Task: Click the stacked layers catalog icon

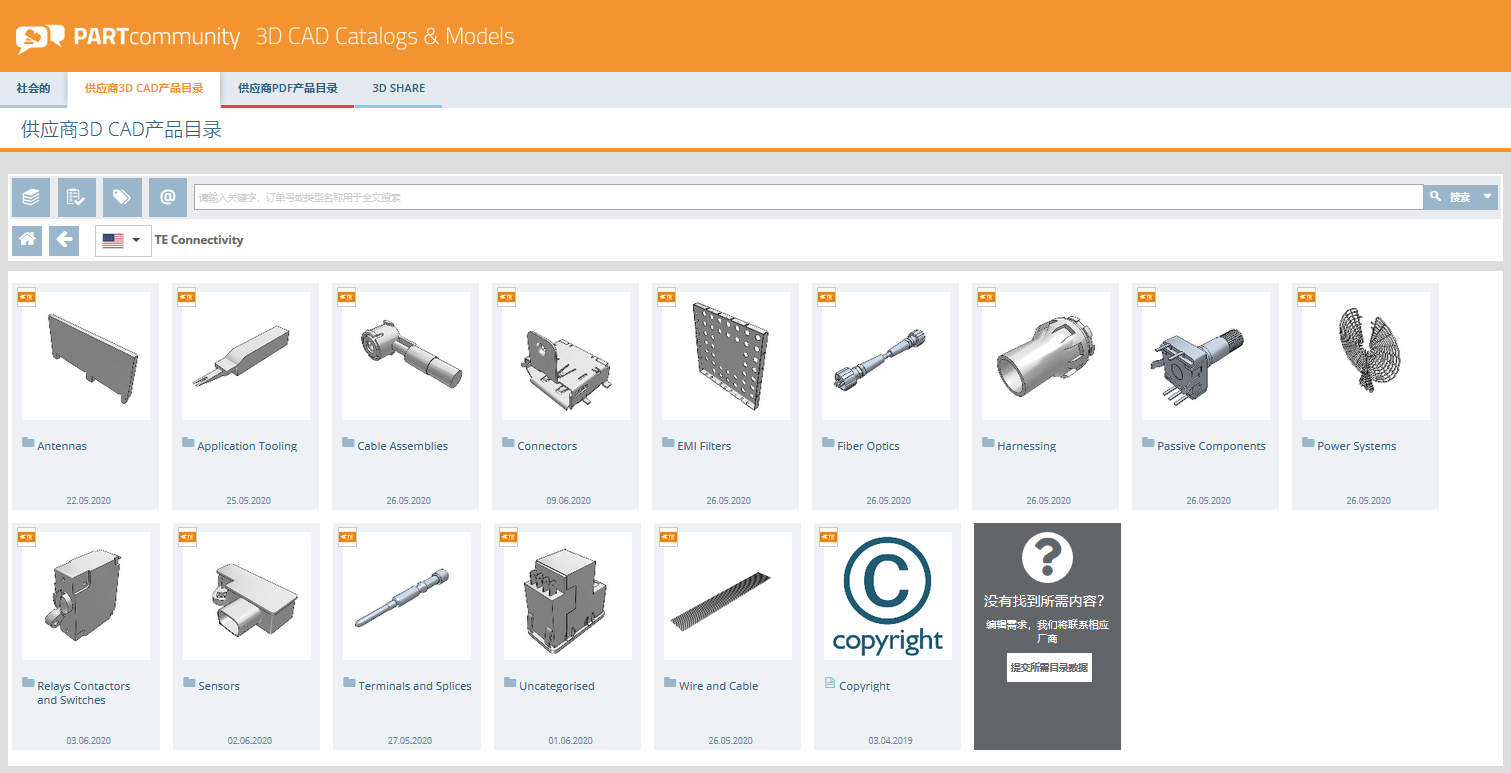Action: coord(31,197)
